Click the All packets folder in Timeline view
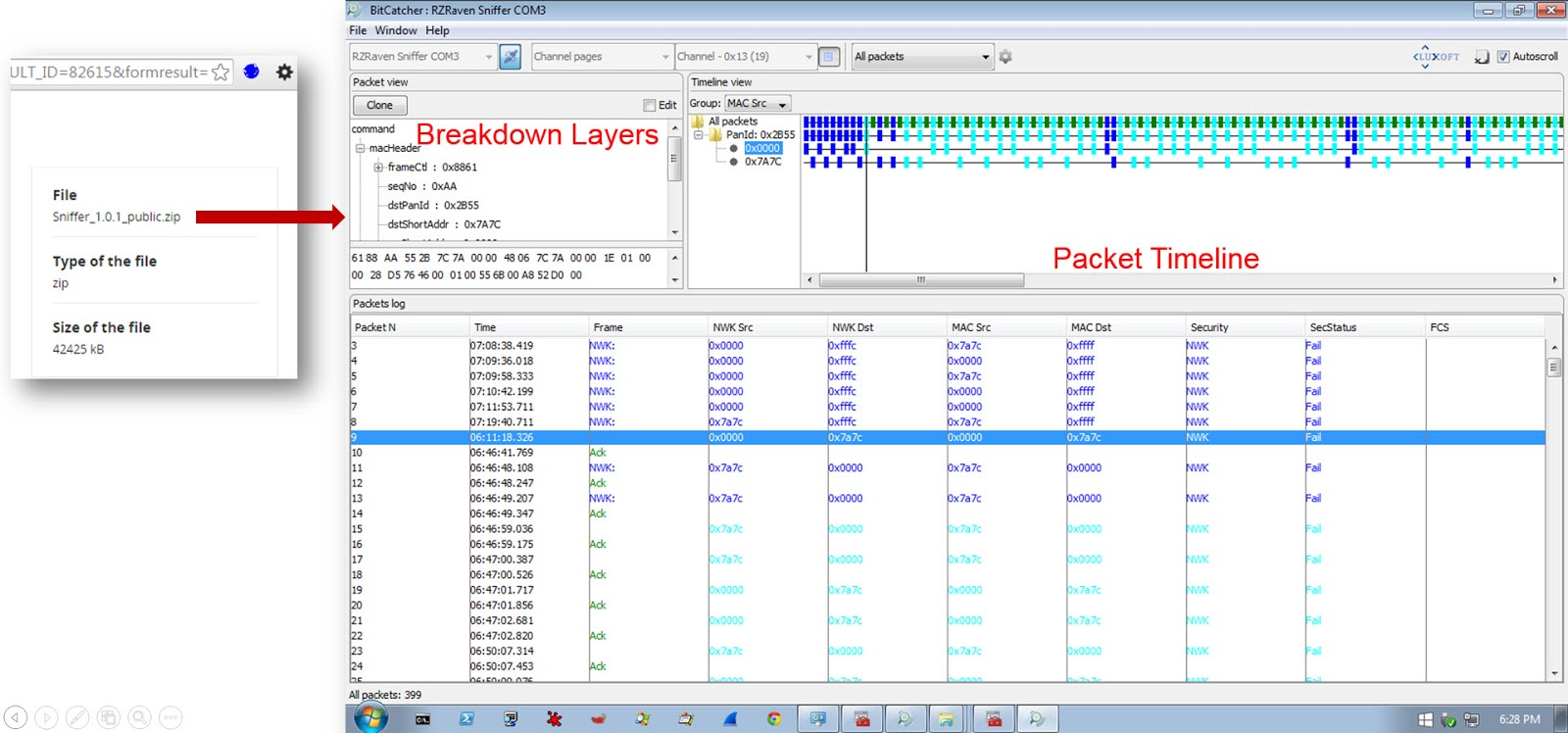 pos(698,122)
